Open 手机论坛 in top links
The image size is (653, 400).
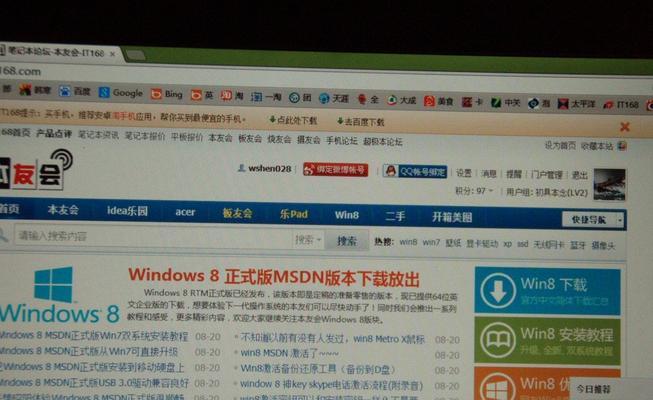coord(341,140)
